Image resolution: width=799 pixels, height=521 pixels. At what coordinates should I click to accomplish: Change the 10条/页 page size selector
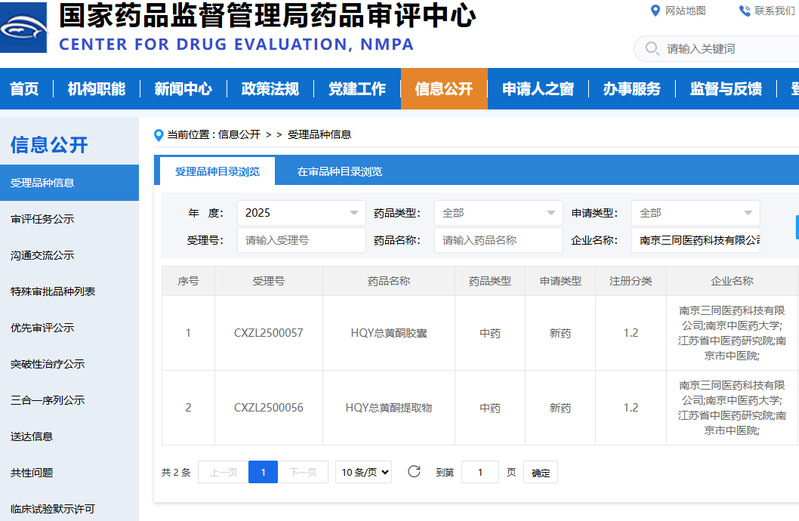pyautogui.click(x=363, y=472)
